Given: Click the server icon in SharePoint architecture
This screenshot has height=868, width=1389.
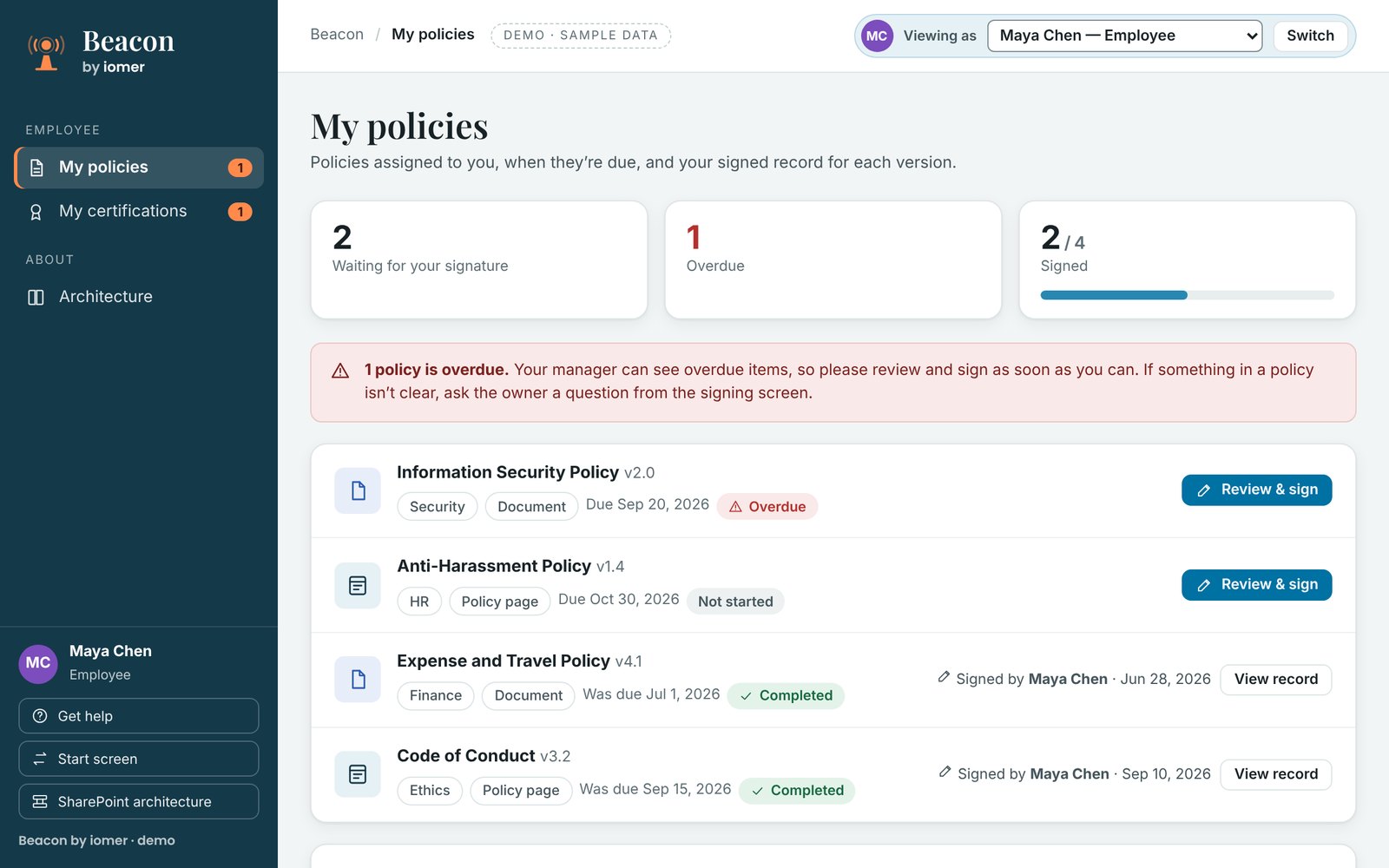Looking at the screenshot, I should [x=40, y=801].
